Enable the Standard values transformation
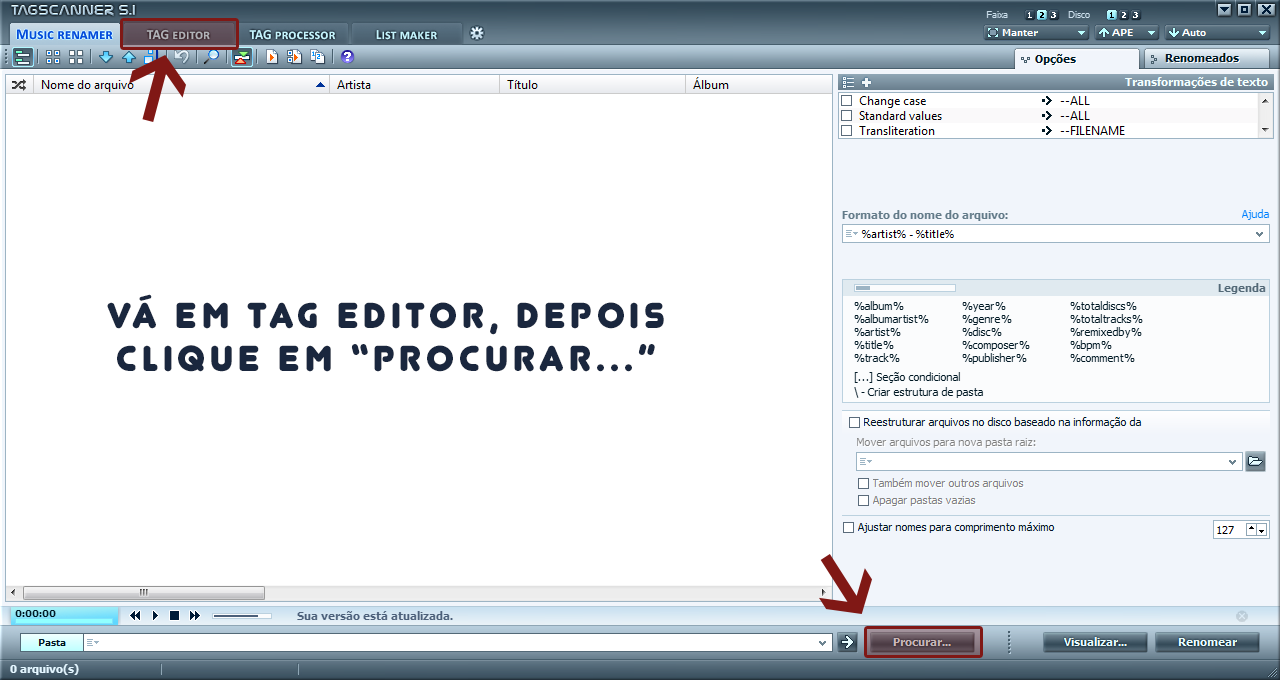 pos(847,116)
